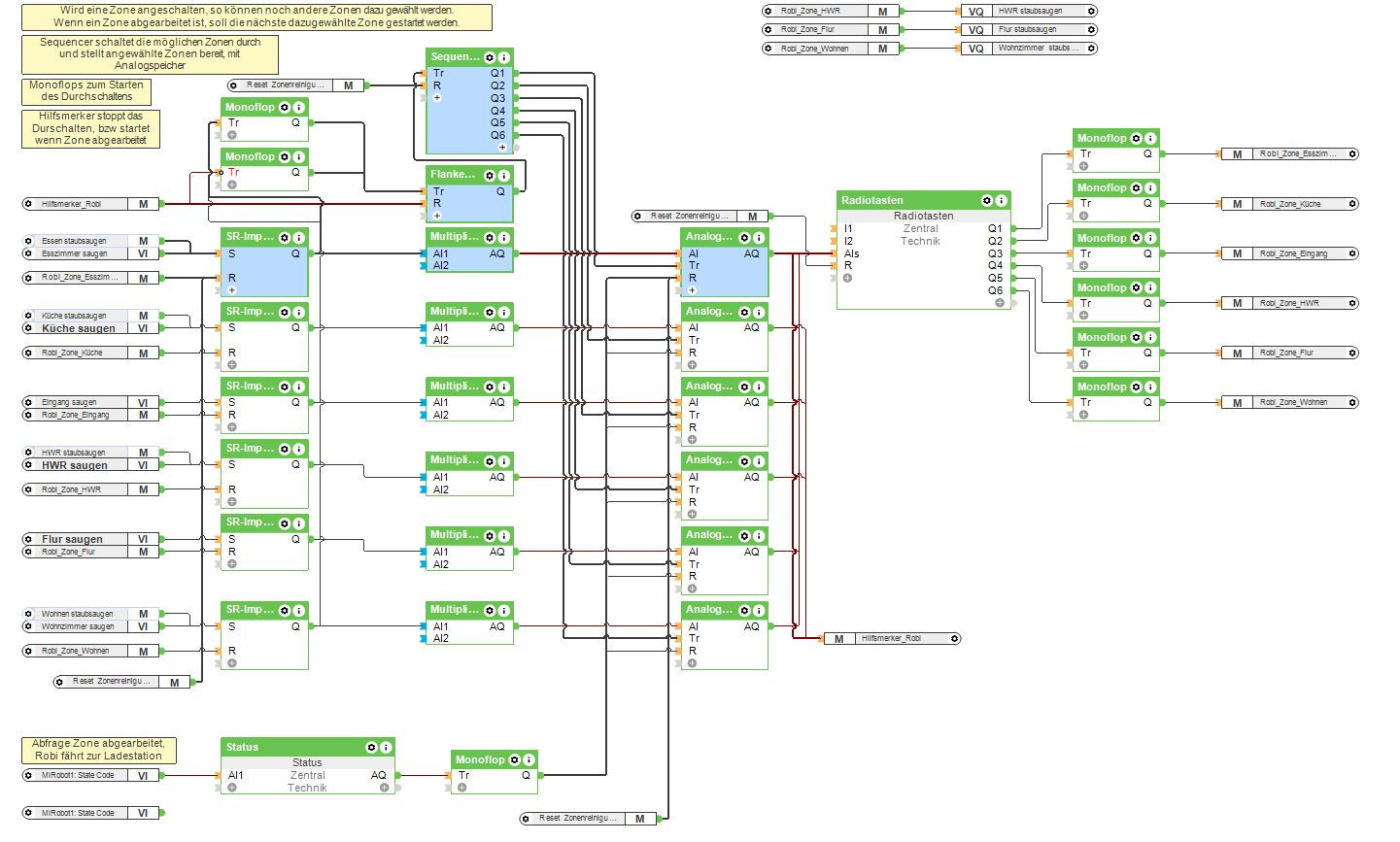Select the Eingang saugen input label
This screenshot has height=842, width=1400.
click(69, 402)
